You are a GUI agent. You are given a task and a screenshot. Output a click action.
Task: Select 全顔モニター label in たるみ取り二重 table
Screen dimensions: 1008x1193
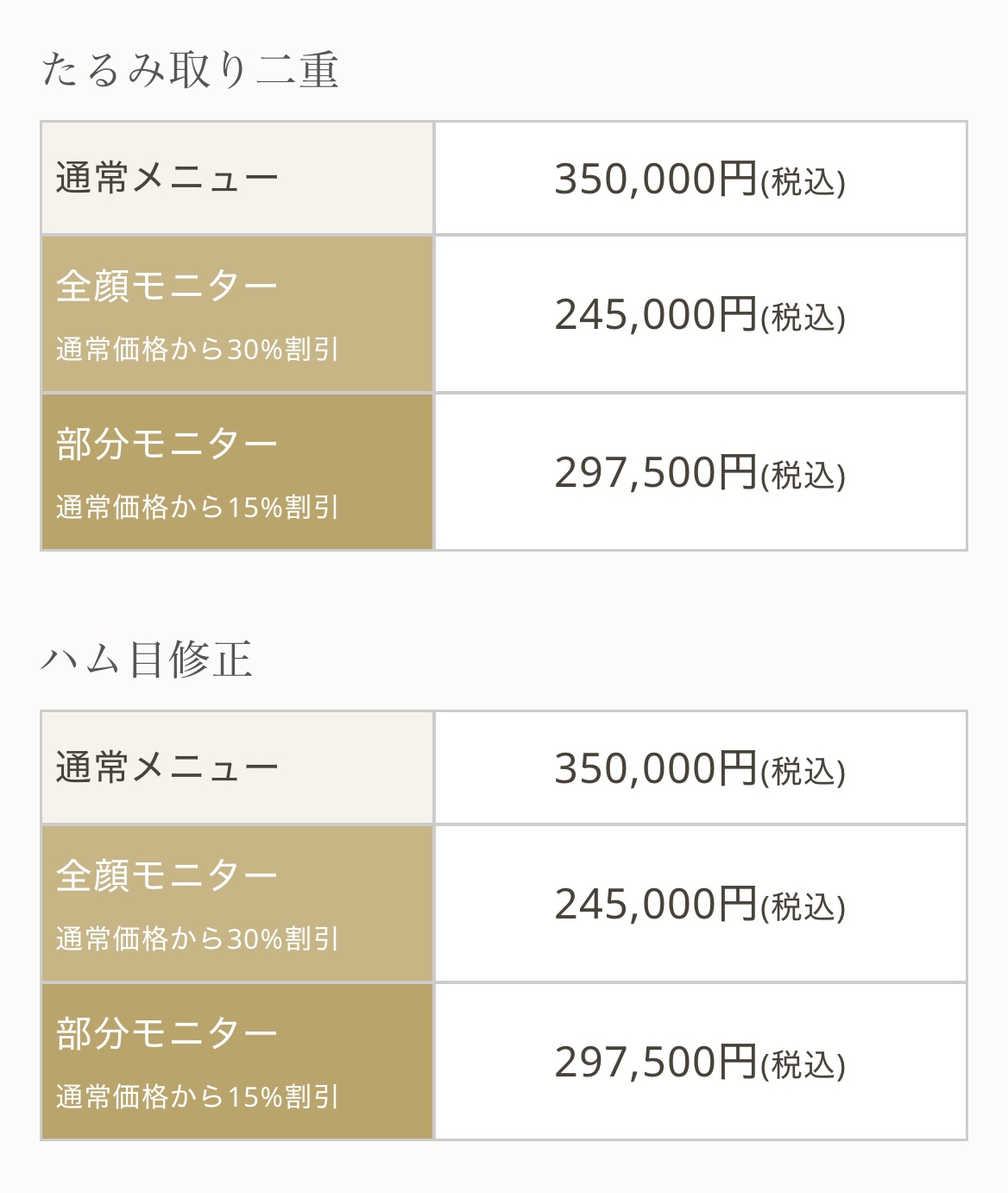pos(167,286)
